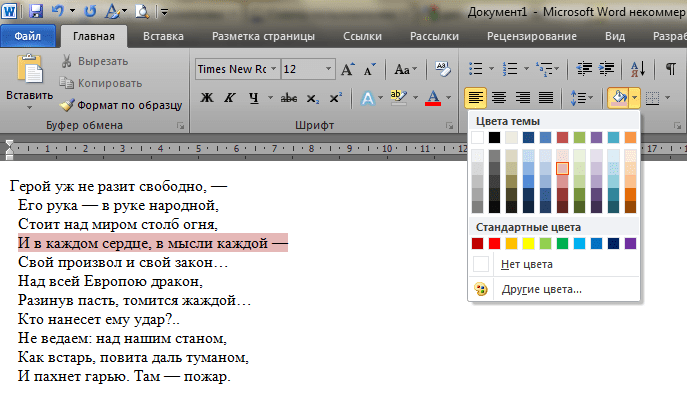Toggle show paragraph marks (¶)

click(x=670, y=69)
